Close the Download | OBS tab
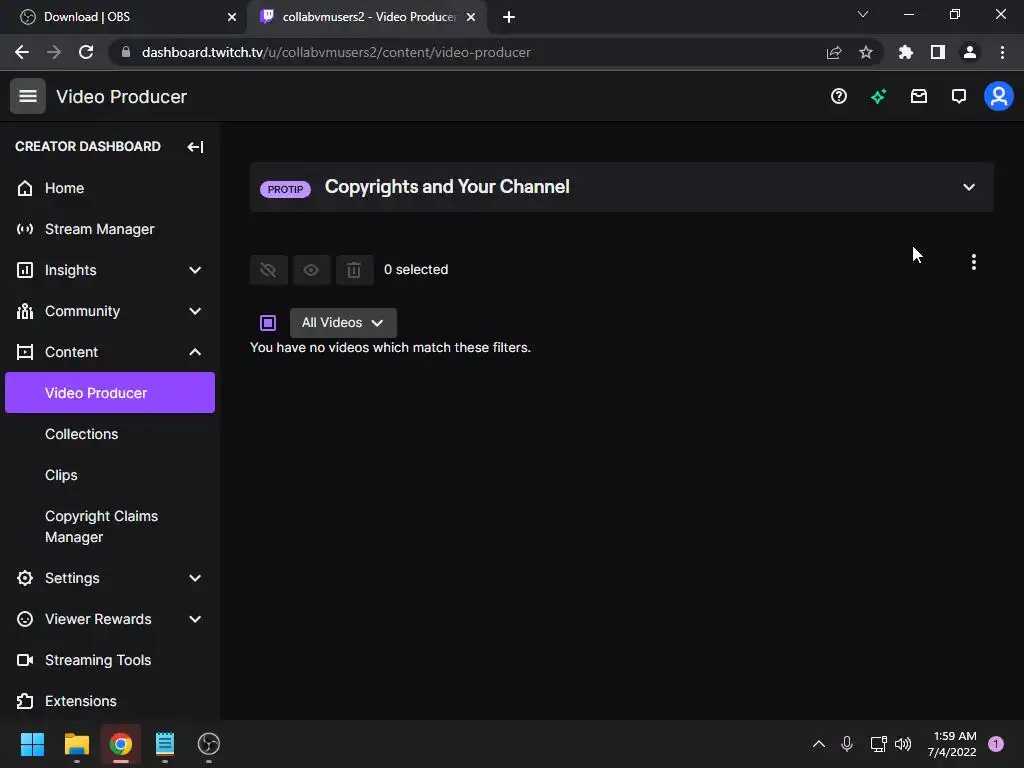This screenshot has width=1024, height=768. point(232,17)
